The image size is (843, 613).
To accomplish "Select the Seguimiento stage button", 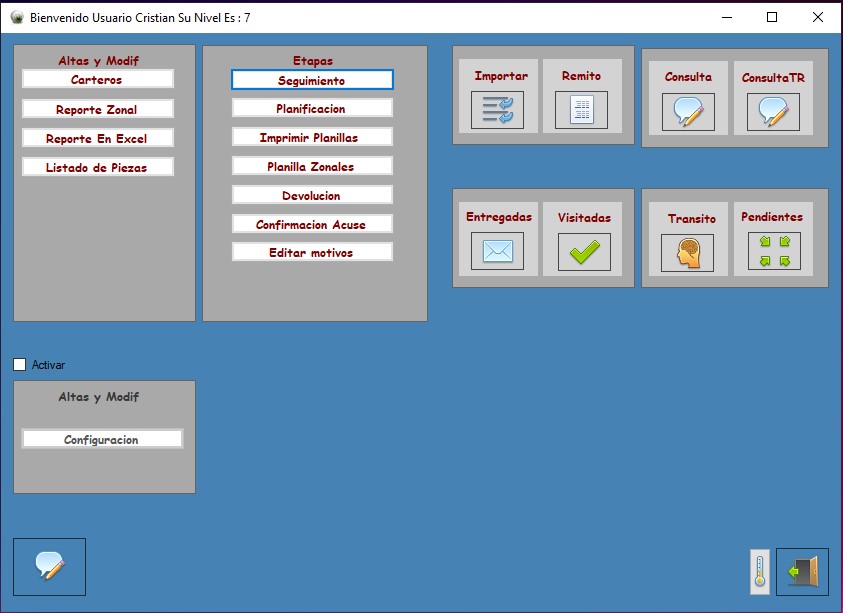I will (x=312, y=80).
